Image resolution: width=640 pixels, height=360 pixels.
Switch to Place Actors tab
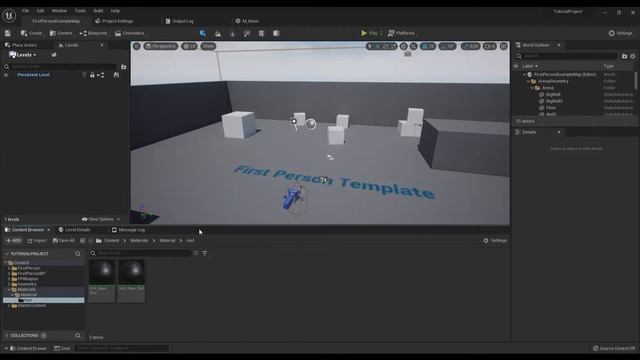click(21, 45)
